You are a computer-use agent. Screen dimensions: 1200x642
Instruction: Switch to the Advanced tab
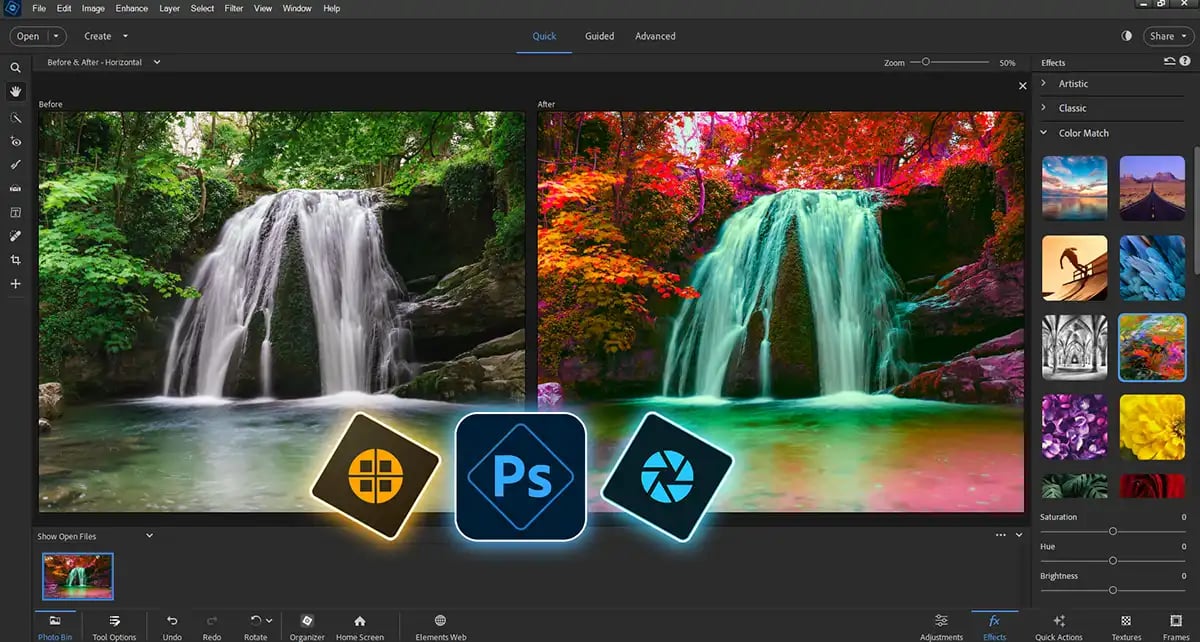655,36
